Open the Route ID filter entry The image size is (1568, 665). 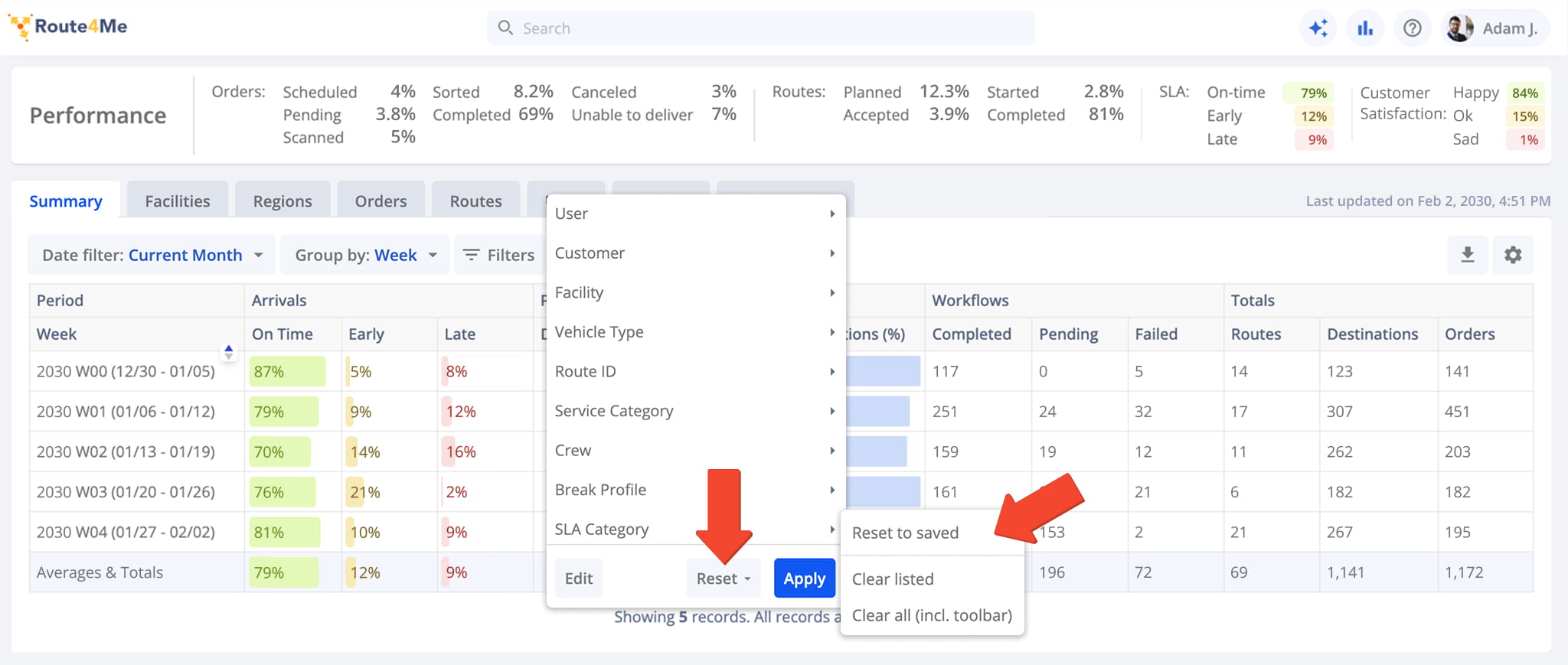coord(695,371)
